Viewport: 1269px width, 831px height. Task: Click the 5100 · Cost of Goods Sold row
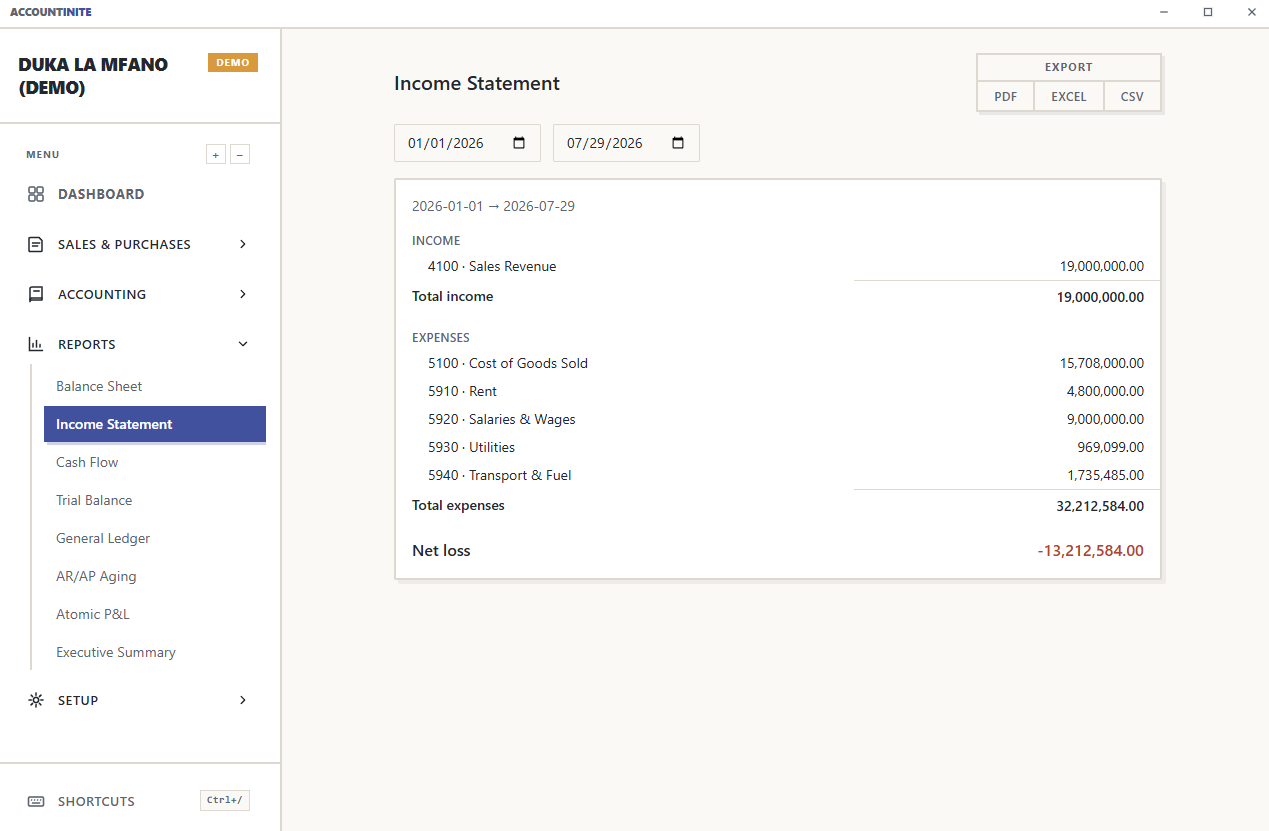coord(778,363)
